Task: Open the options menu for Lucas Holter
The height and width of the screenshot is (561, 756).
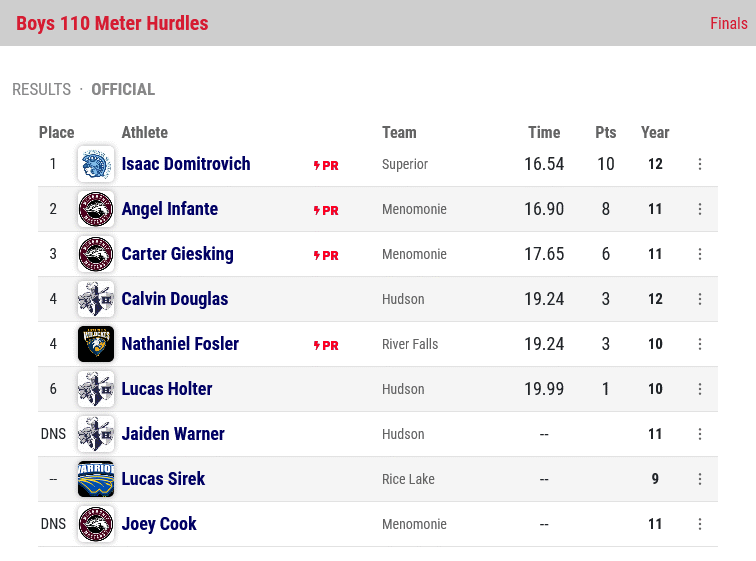Action: click(700, 389)
